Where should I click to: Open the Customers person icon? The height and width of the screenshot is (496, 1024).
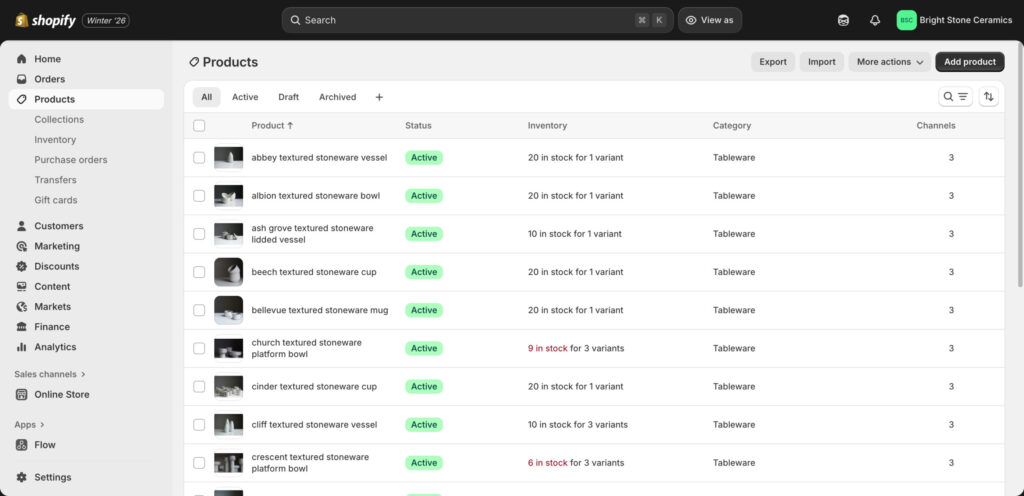tap(22, 226)
